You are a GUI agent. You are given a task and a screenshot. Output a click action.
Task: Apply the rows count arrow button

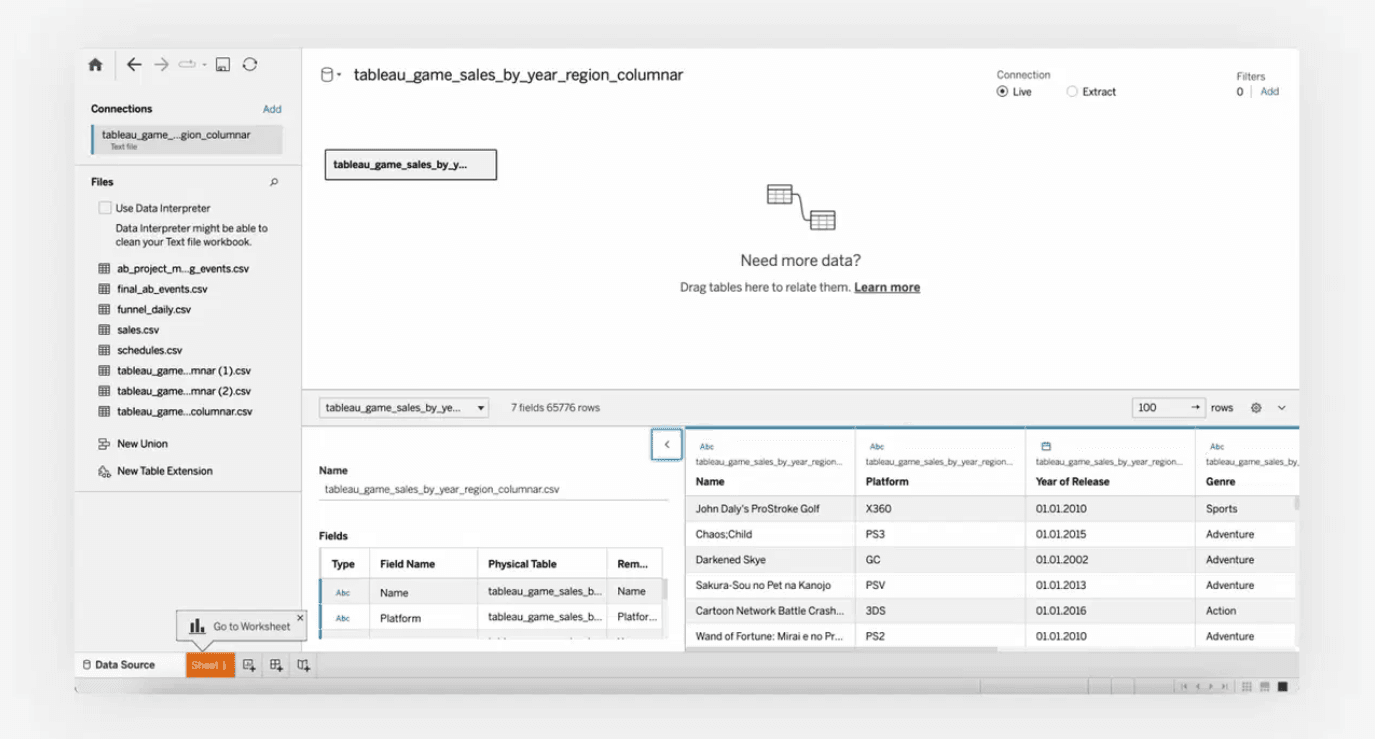click(1195, 408)
